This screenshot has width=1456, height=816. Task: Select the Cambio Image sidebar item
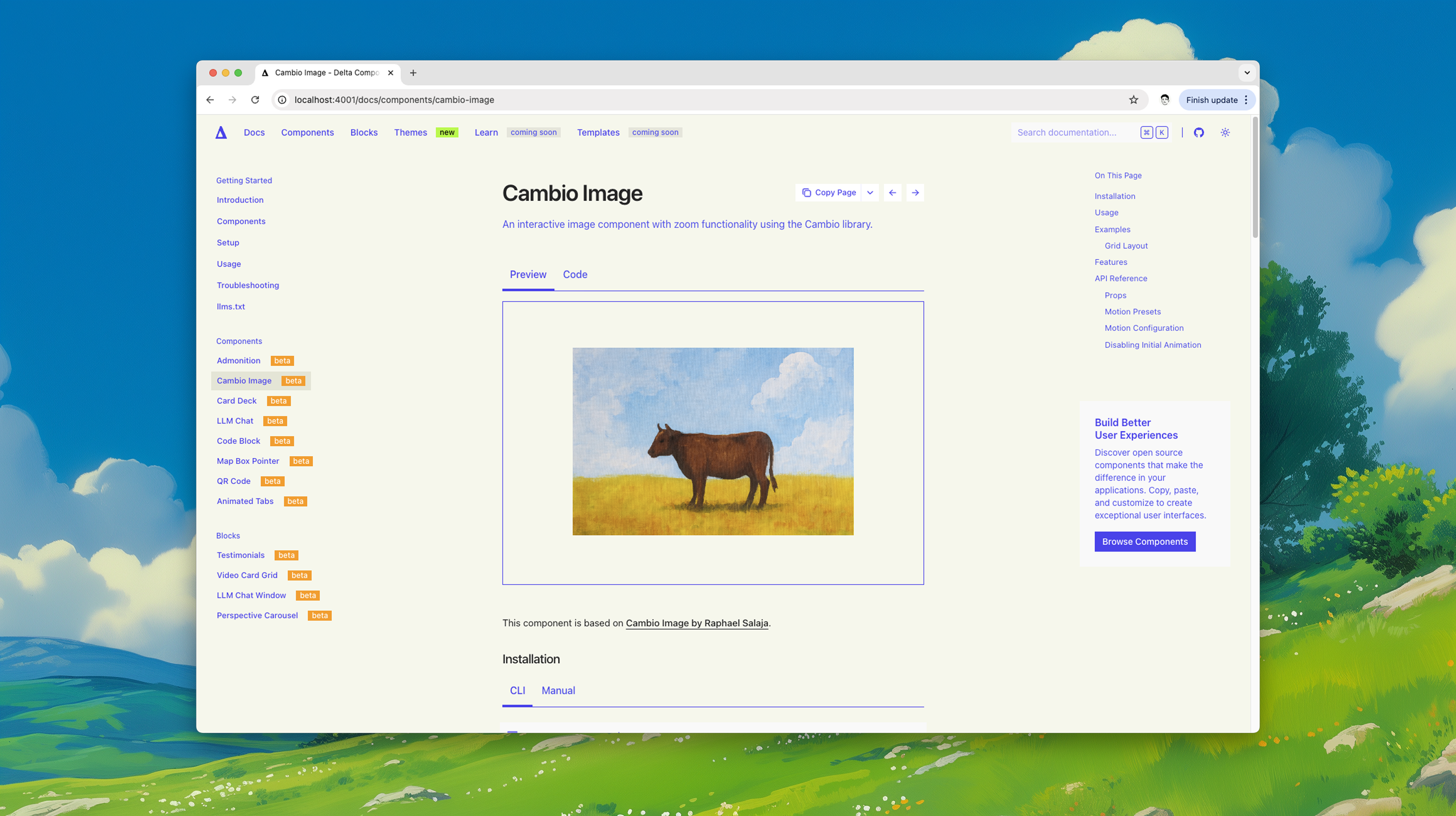[260, 381]
